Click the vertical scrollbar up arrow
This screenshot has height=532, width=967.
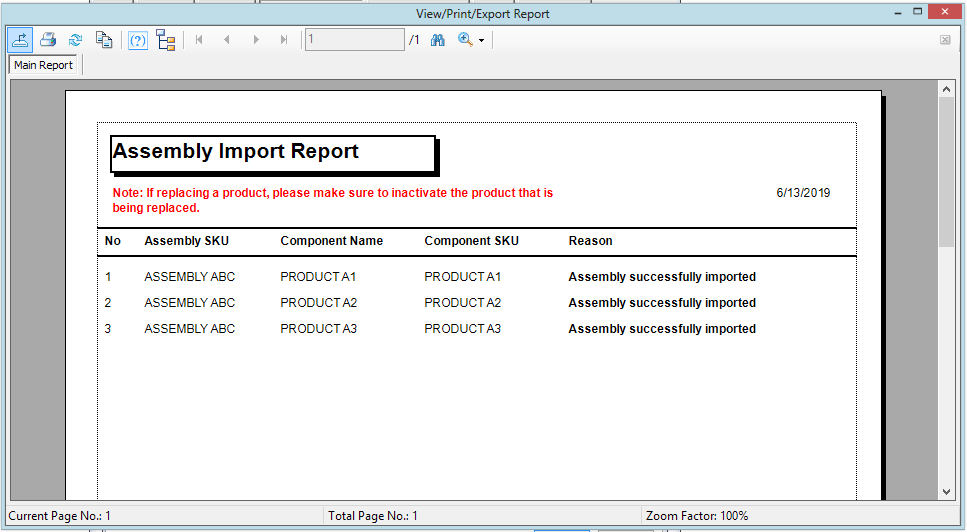pyautogui.click(x=947, y=89)
